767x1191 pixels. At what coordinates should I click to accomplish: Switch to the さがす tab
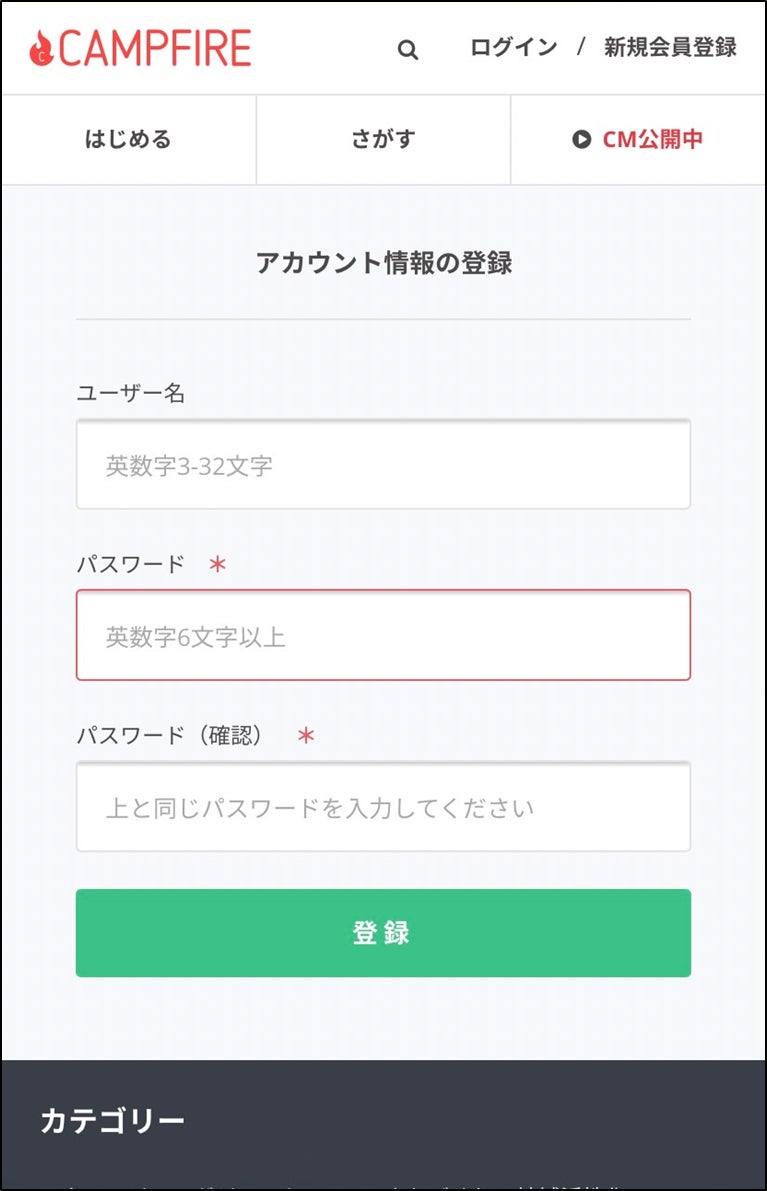coord(383,139)
